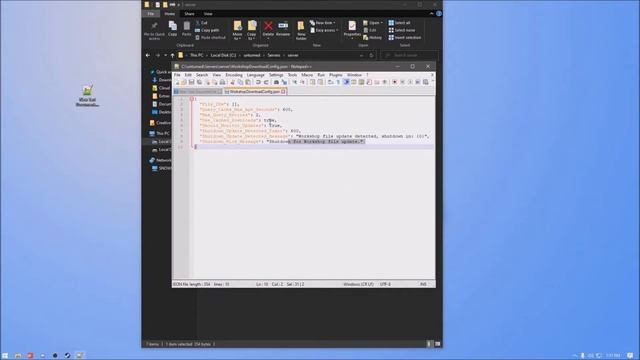Click the Save icon in Notepad++ toolbar
This screenshot has width=640, height=360.
pos(191,82)
